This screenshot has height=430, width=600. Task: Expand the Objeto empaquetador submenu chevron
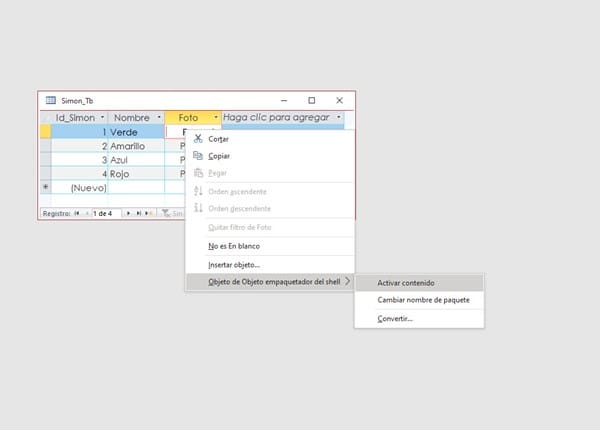(x=347, y=281)
